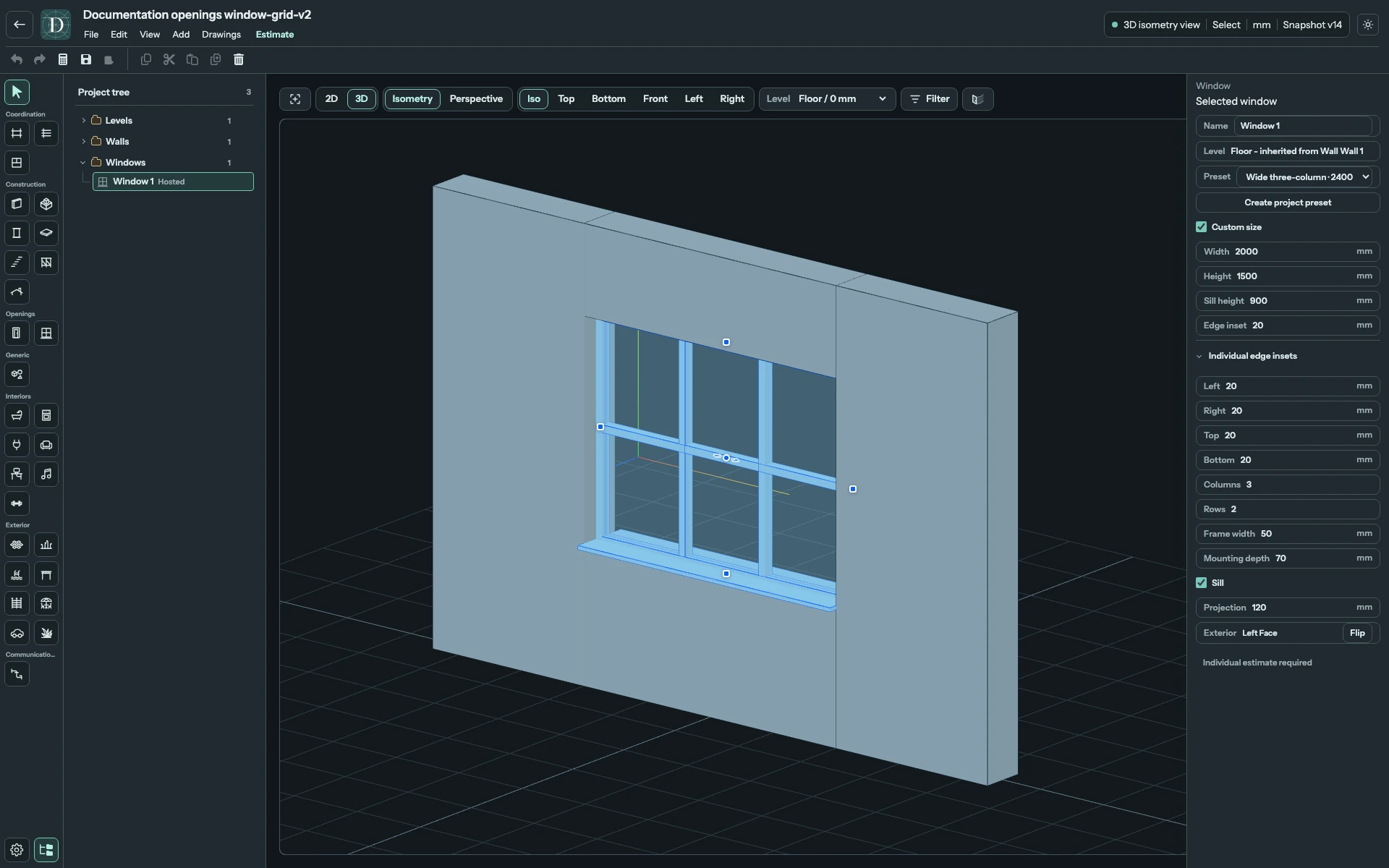Click the Width input field
The height and width of the screenshot is (868, 1389).
point(1288,252)
